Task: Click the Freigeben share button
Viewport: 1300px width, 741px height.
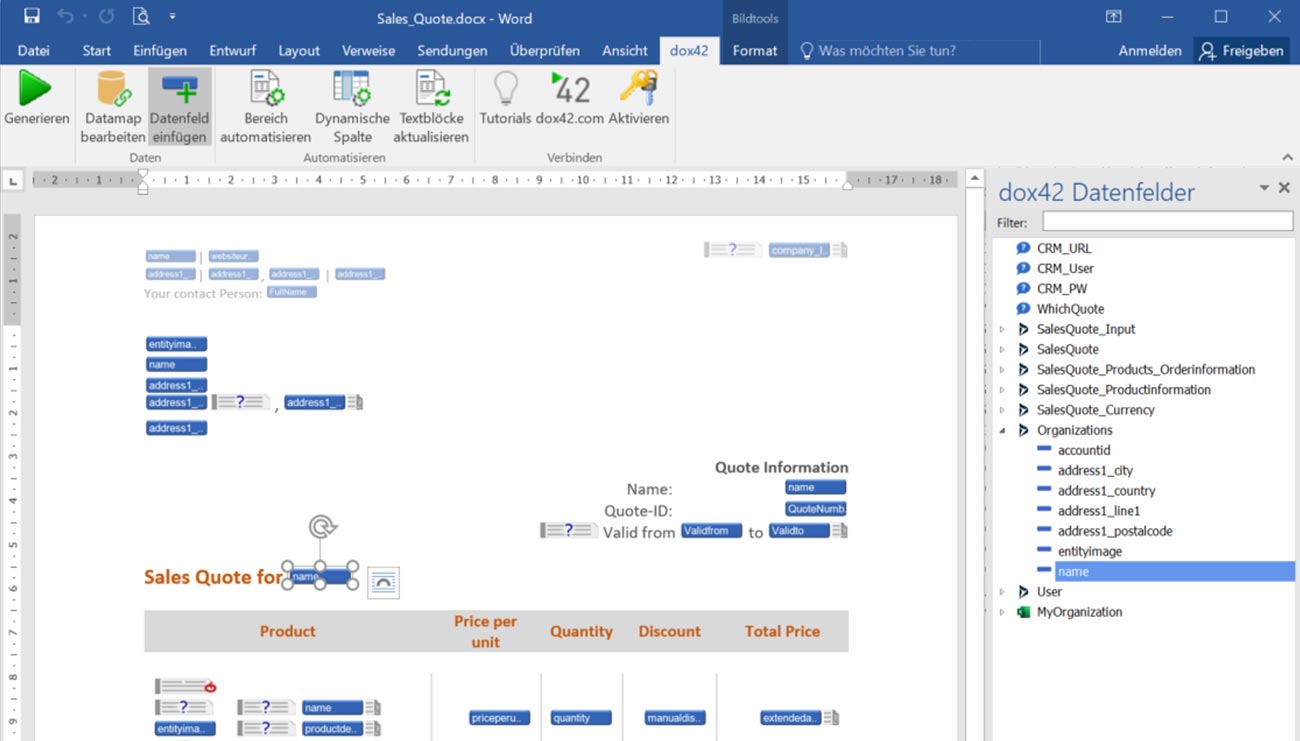Action: tap(1241, 50)
